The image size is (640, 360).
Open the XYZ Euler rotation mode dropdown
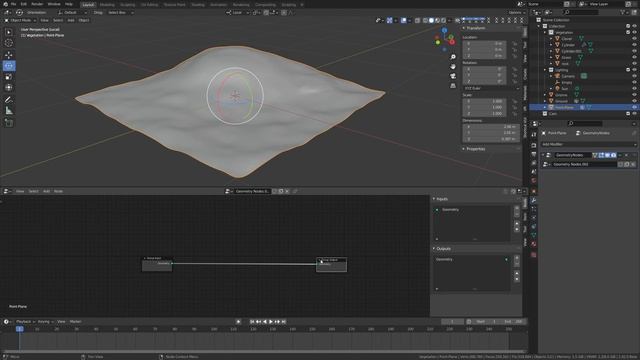click(x=491, y=88)
